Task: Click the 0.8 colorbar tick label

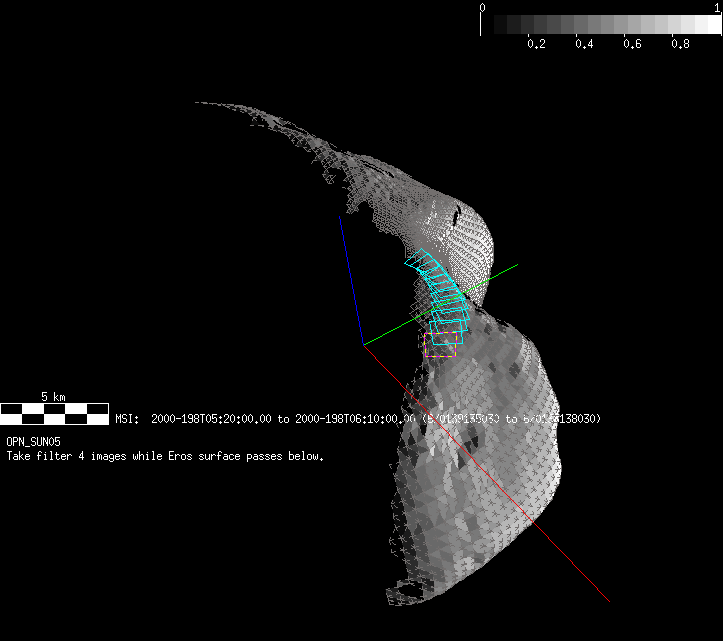Action: click(680, 45)
